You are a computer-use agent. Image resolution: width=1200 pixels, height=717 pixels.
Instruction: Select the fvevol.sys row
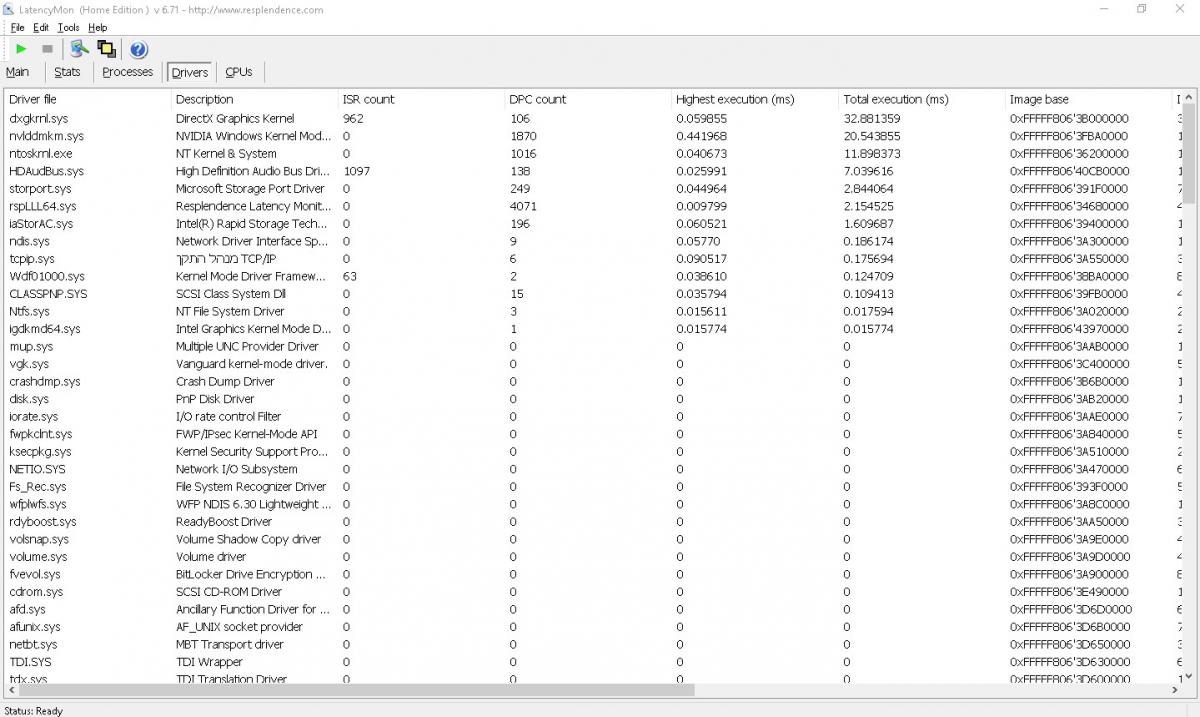(x=592, y=574)
